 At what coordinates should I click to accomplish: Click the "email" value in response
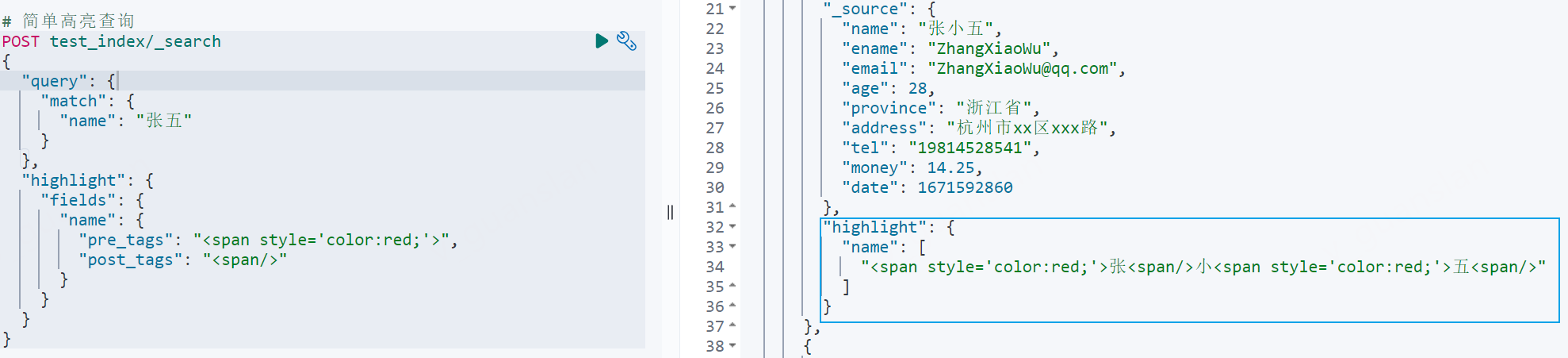pyautogui.click(x=1023, y=68)
